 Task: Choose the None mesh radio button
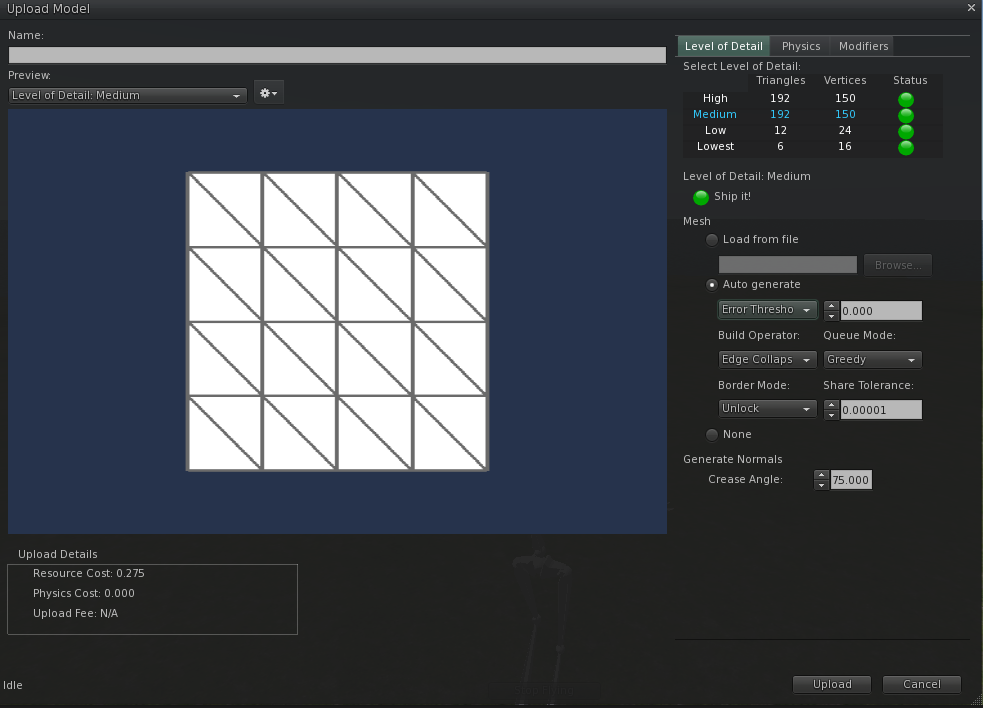pos(712,435)
